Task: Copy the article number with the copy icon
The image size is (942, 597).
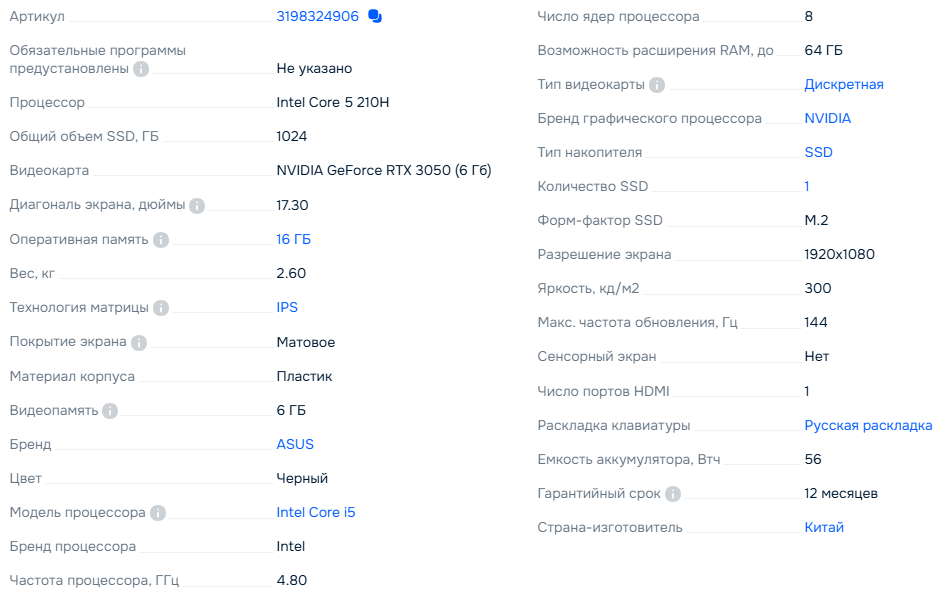Action: (375, 16)
